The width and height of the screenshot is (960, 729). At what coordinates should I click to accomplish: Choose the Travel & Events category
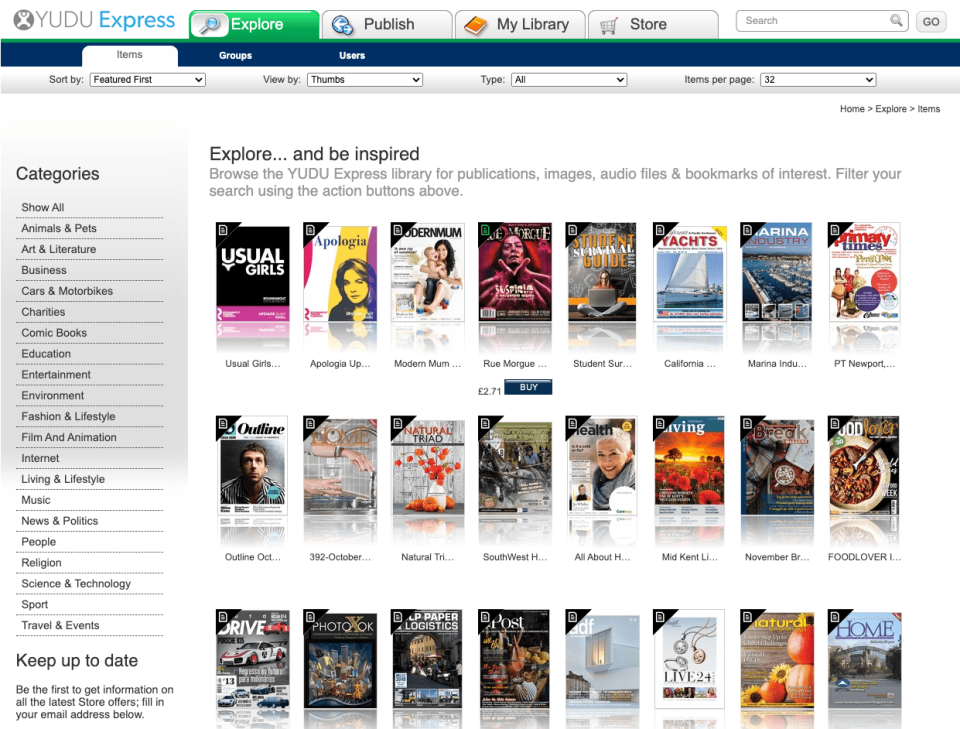coord(62,625)
